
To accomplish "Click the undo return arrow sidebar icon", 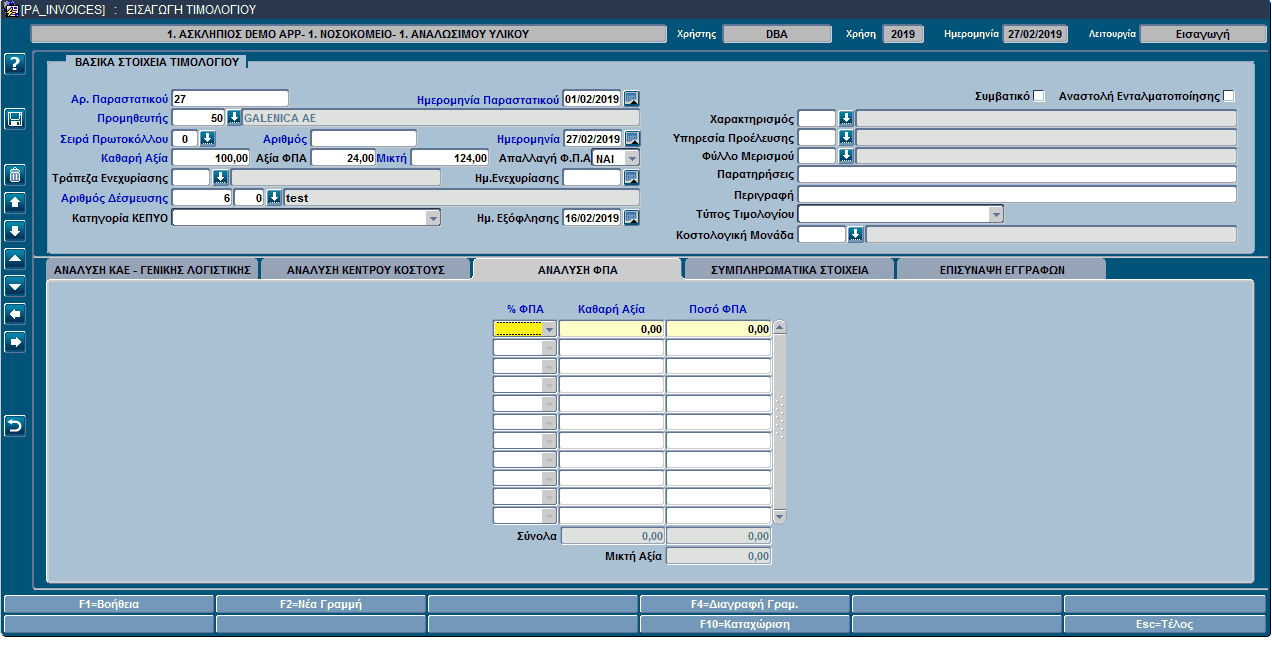I will (15, 427).
